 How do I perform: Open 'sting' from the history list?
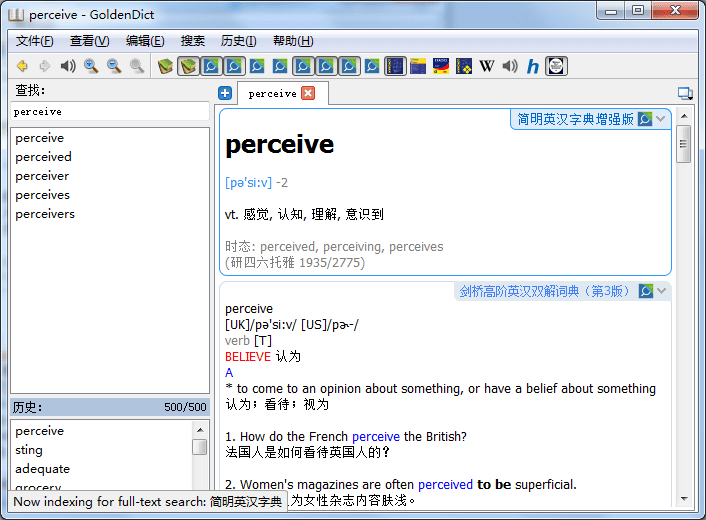[29, 450]
